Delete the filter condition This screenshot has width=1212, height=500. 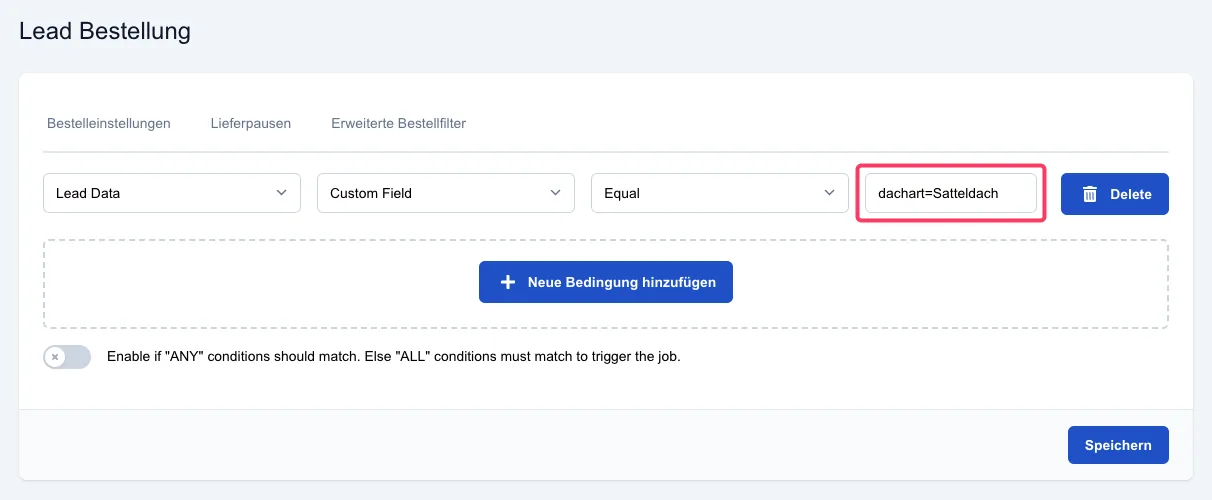coord(1115,194)
